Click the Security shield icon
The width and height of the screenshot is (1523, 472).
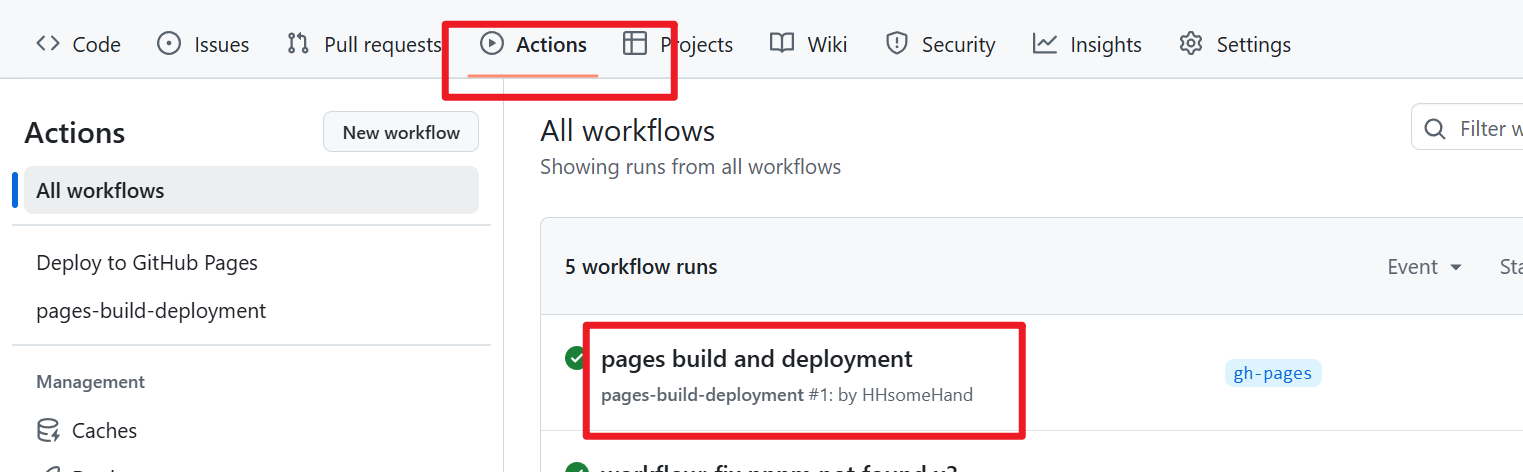pos(896,44)
